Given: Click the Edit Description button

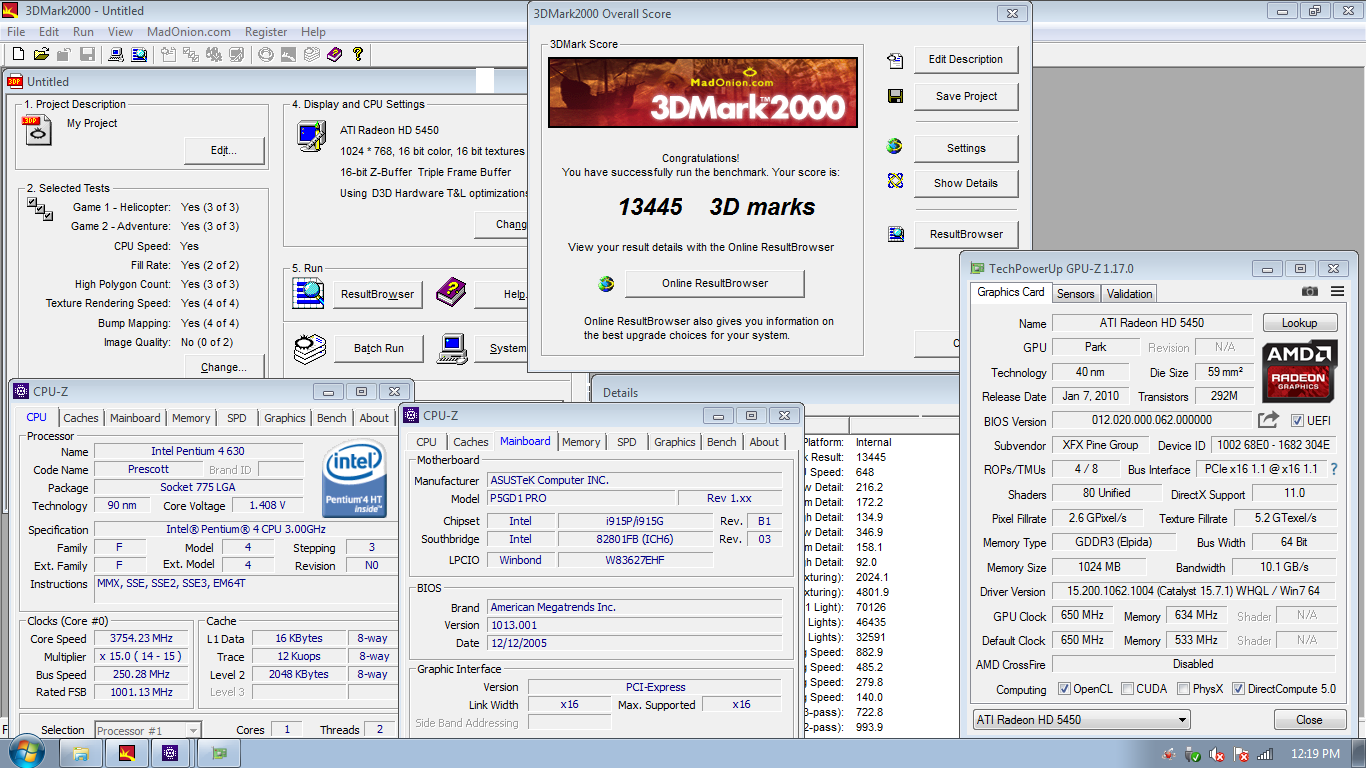Looking at the screenshot, I should 966,60.
